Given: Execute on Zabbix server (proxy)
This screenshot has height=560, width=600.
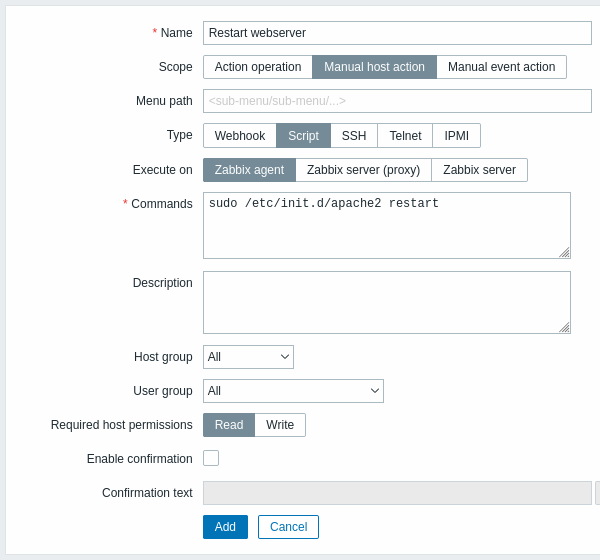Looking at the screenshot, I should pos(364,170).
